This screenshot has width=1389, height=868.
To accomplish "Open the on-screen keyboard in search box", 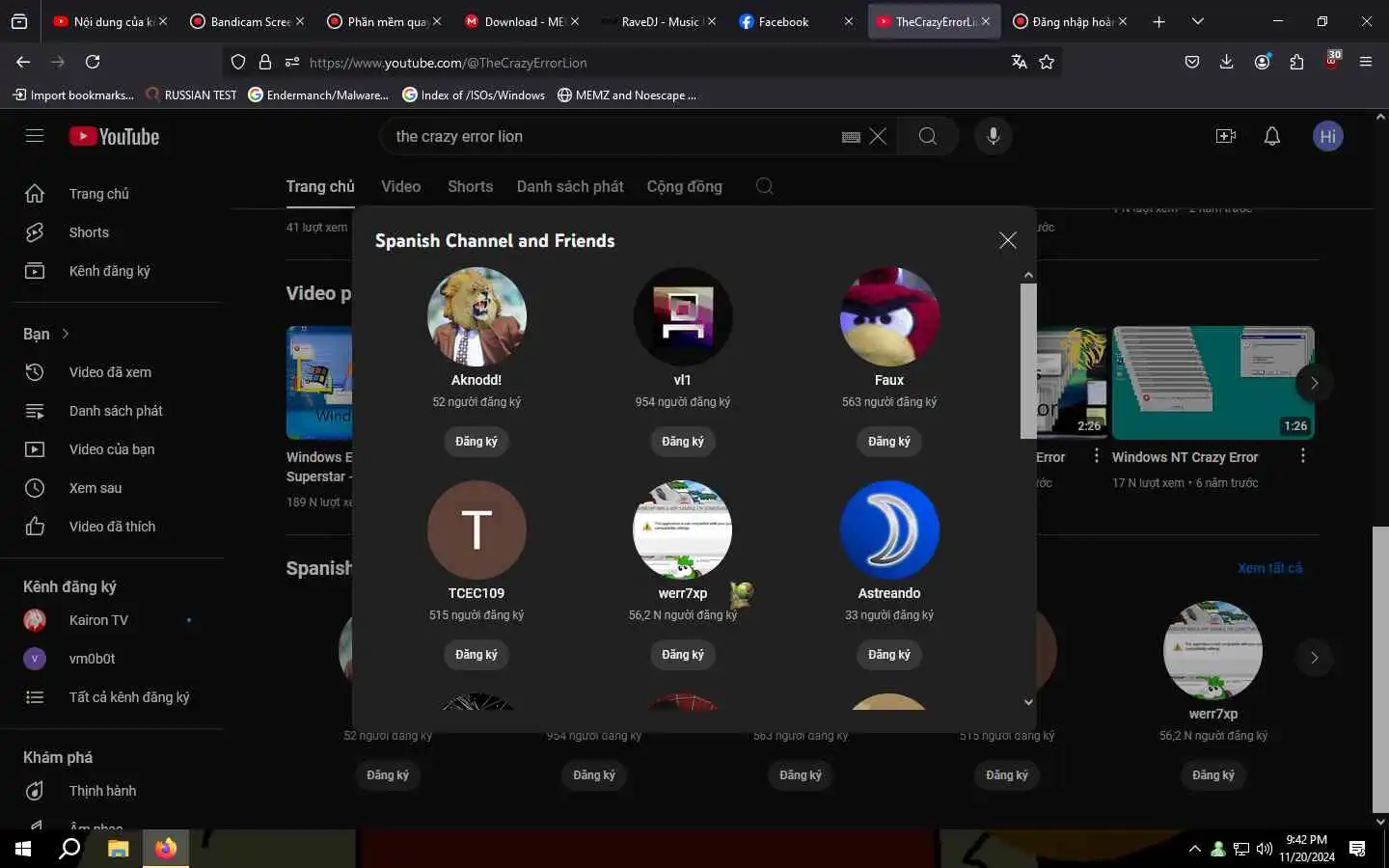I will (851, 137).
